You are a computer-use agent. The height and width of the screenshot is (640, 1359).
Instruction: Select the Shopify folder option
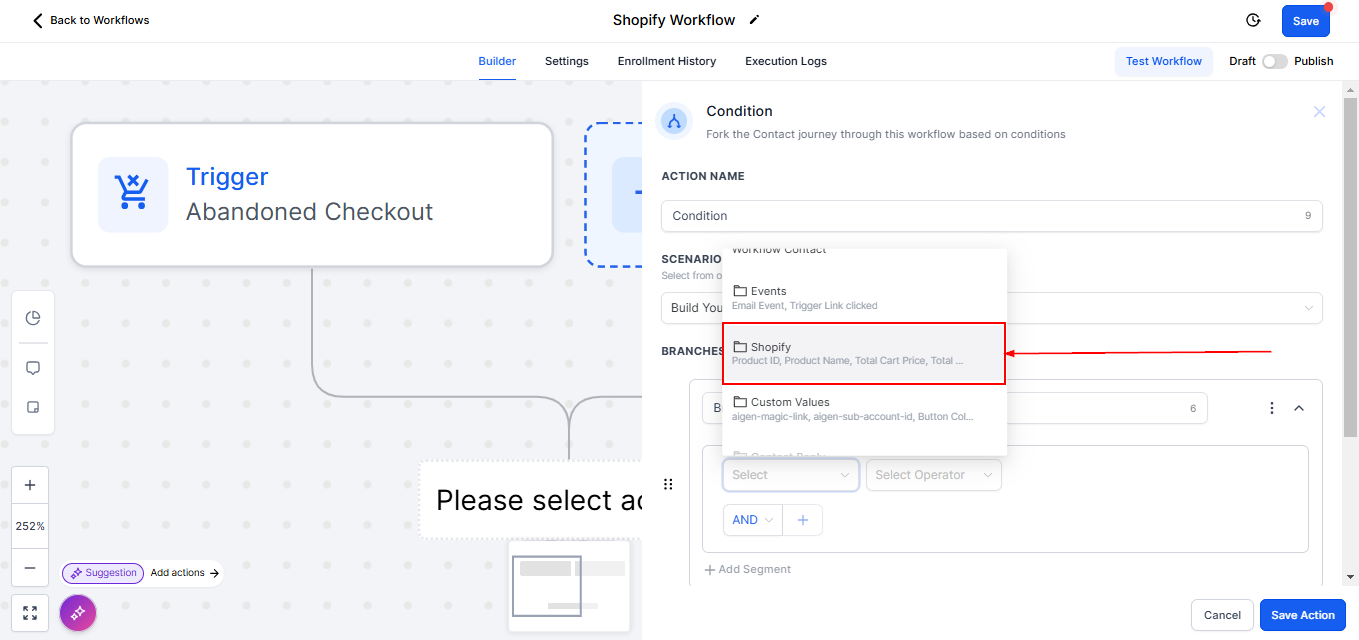[x=863, y=353]
